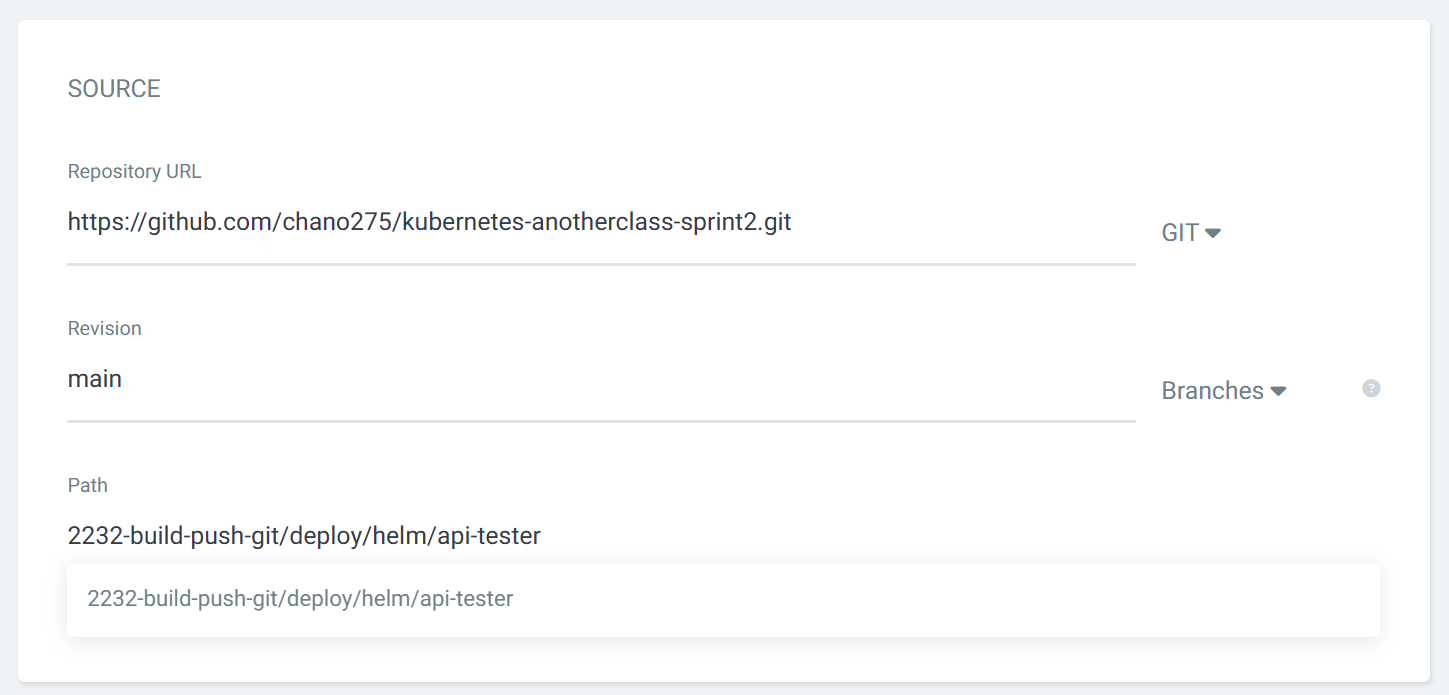
Task: Select the suggested api-tester path option
Action: pos(300,599)
